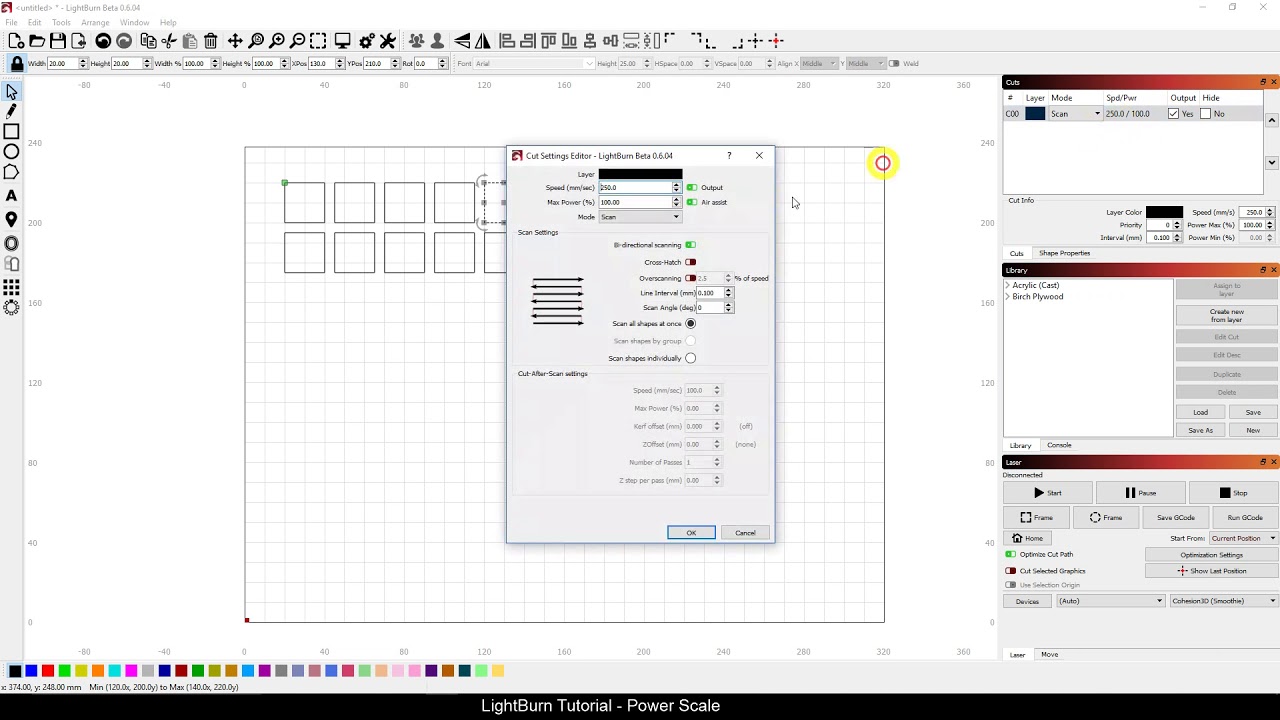Open the Cohesion3D (Smoothie) device dropdown
1280x720 pixels.
point(1224,601)
